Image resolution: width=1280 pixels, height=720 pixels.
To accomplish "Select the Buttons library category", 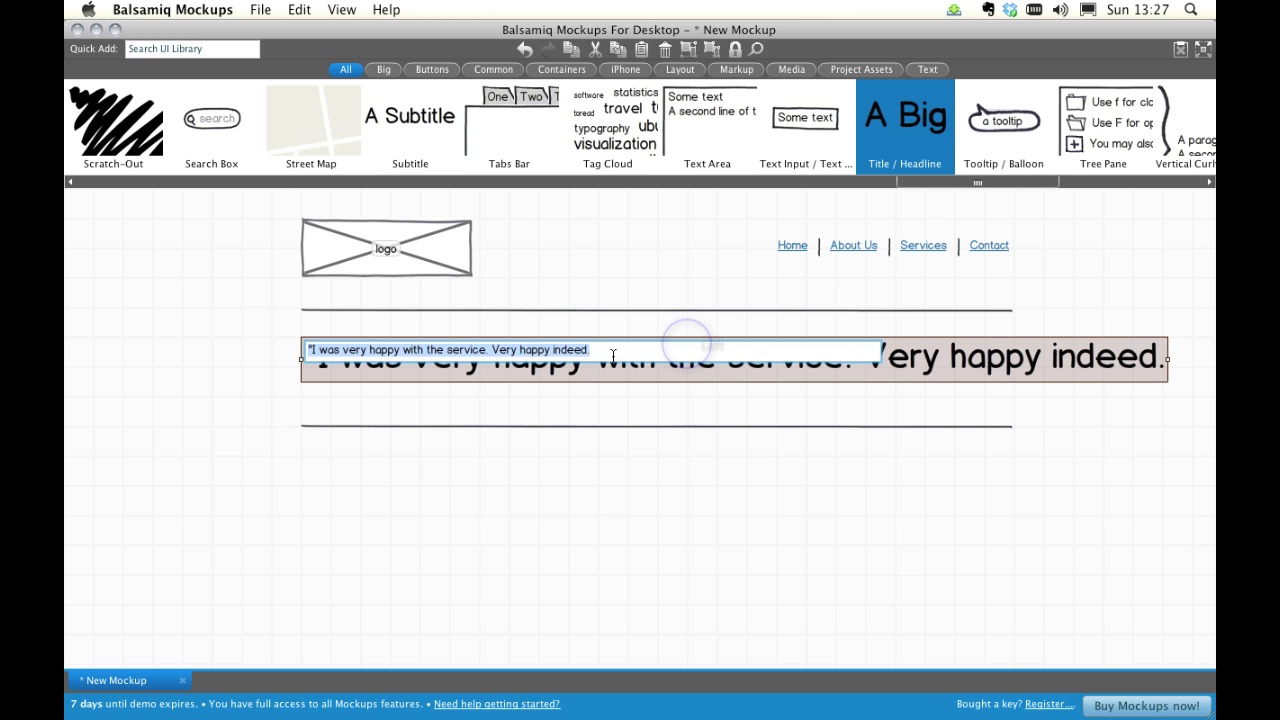I will point(432,69).
